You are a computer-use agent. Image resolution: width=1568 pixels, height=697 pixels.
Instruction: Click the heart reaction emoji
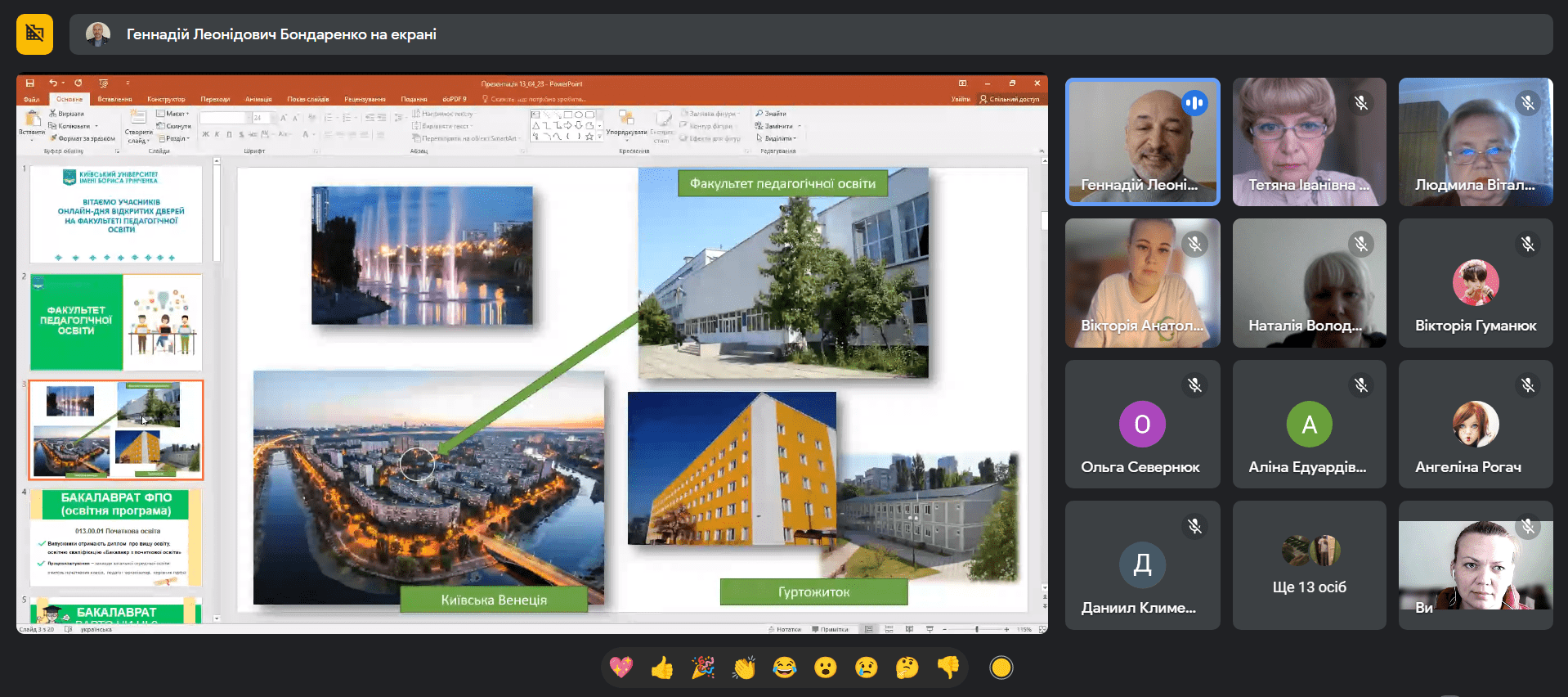coord(620,668)
